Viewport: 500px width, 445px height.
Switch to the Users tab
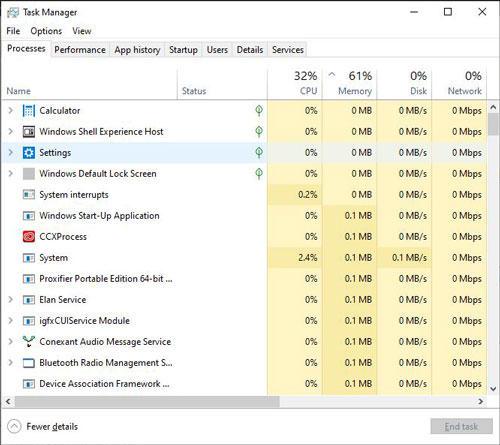click(217, 50)
